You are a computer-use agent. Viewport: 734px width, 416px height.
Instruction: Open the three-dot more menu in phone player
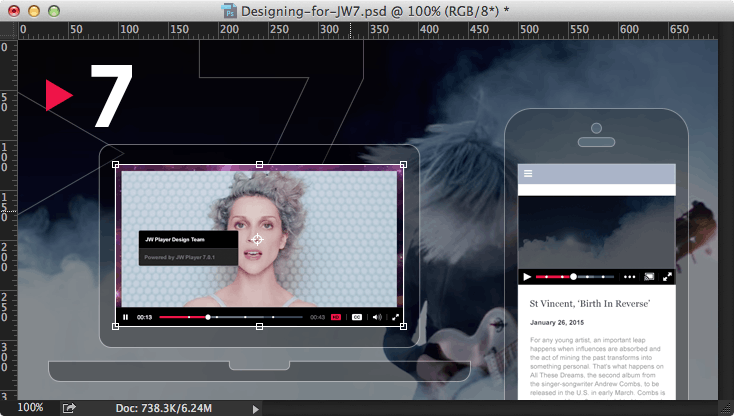click(x=630, y=276)
